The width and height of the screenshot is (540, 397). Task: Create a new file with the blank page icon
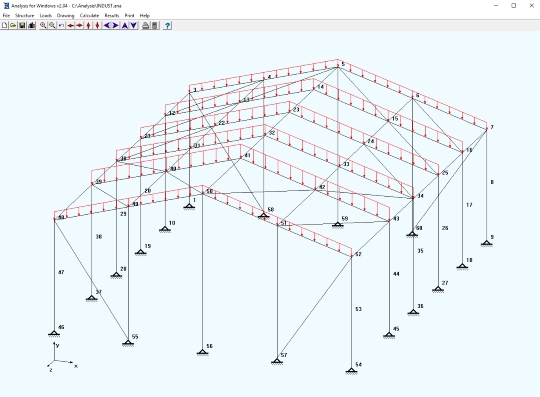tap(4, 25)
